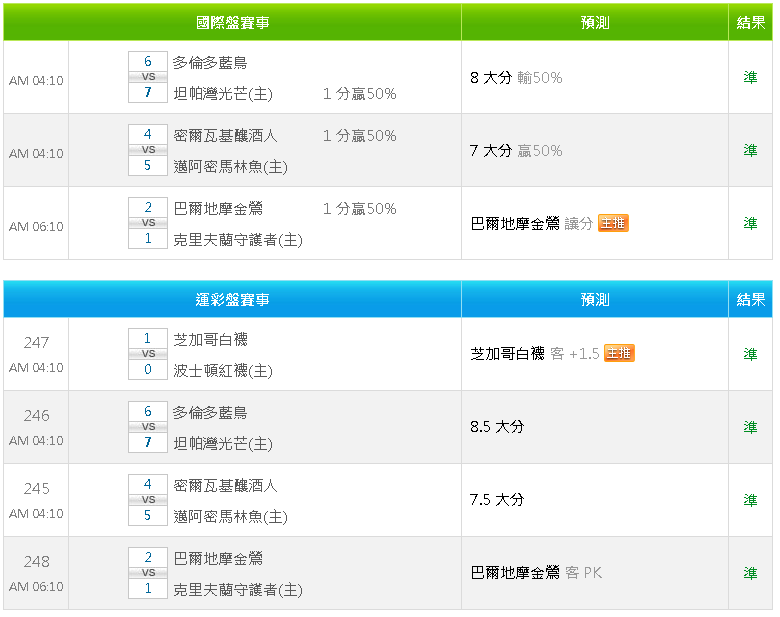Viewport: 780px width, 617px height.
Task: Open 坦帕灣光芒(主) team in game 246
Action: tap(223, 443)
